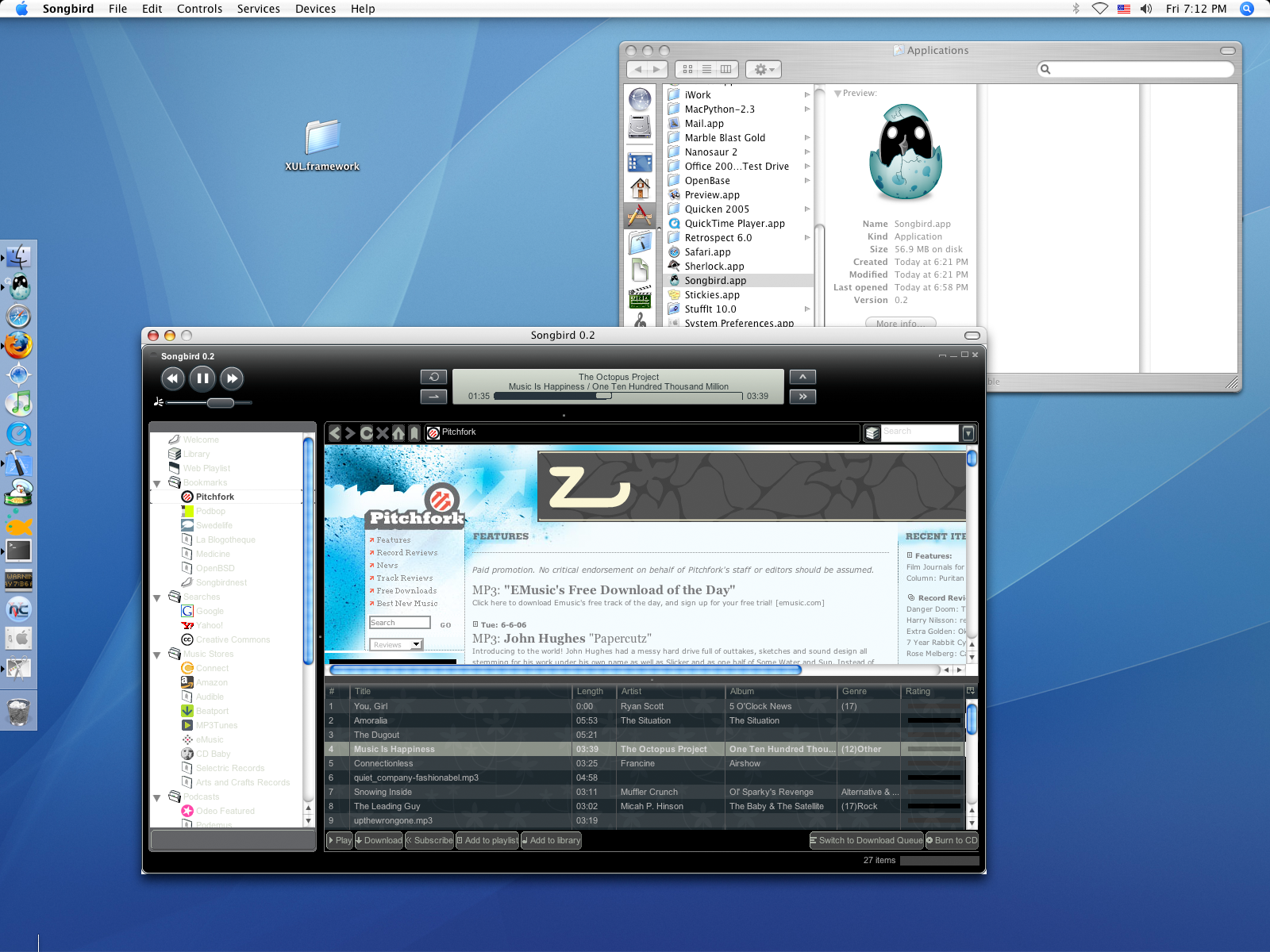
Task: Go back in Songbird browser
Action: pos(335,432)
